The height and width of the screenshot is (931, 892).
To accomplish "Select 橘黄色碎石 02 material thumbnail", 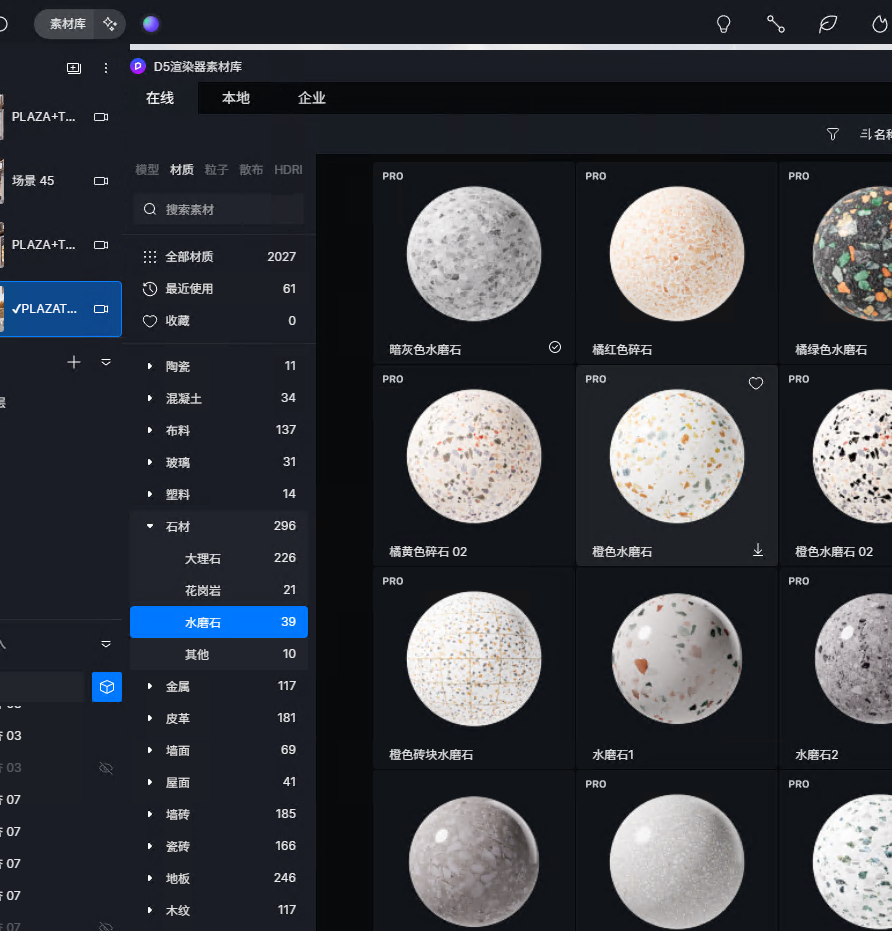I will (x=474, y=457).
